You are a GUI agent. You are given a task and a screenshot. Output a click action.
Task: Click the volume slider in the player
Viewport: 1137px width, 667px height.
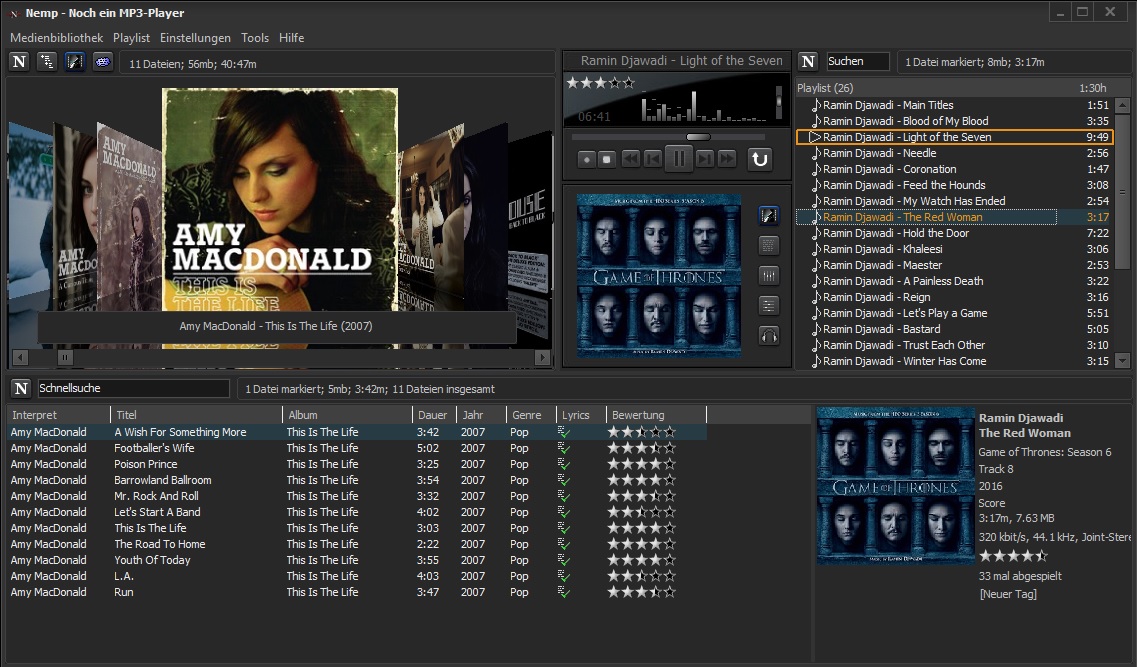tap(779, 102)
